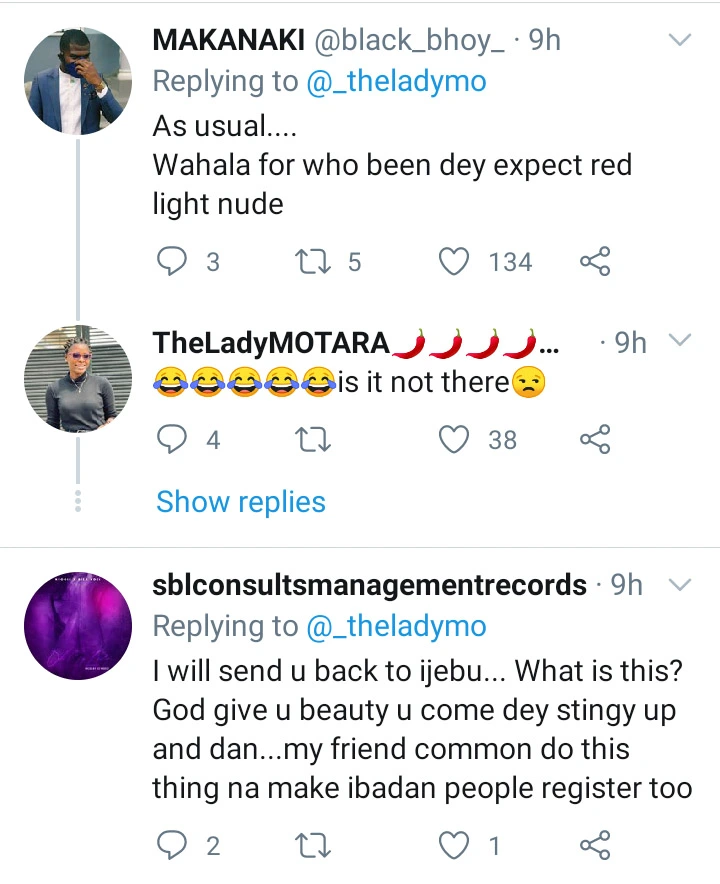Open sblconsultsmanagementrecords' purple avatar
Screen dimensions: 720x884
point(78,622)
